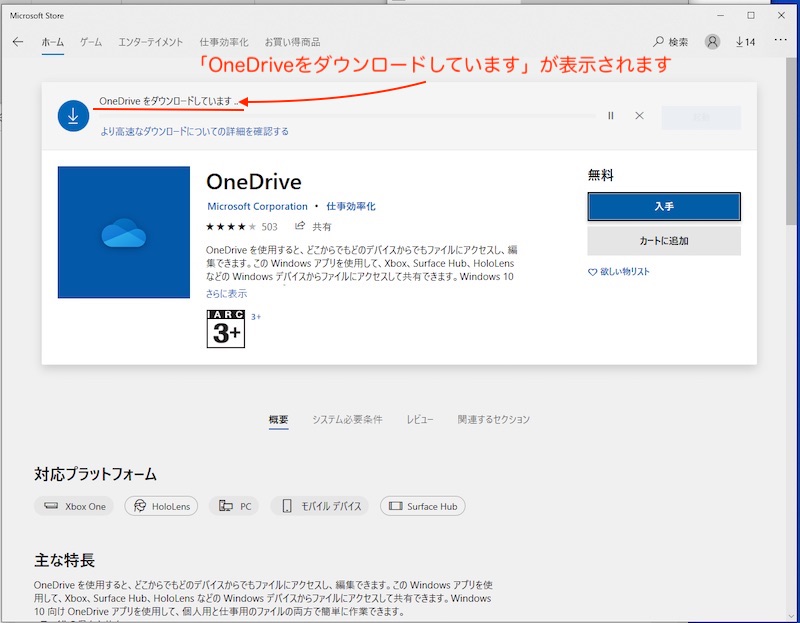The image size is (800, 623).
Task: Click the 無料 price label
Action: pyautogui.click(x=601, y=176)
